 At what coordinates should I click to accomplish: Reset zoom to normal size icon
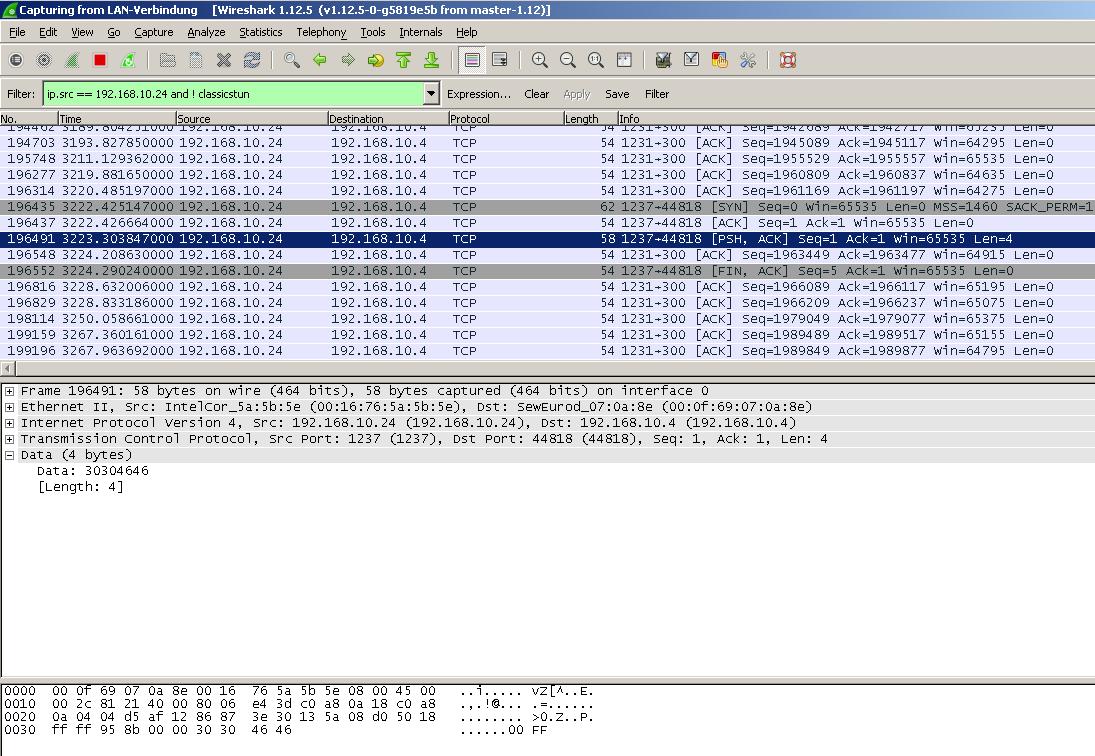tap(596, 60)
